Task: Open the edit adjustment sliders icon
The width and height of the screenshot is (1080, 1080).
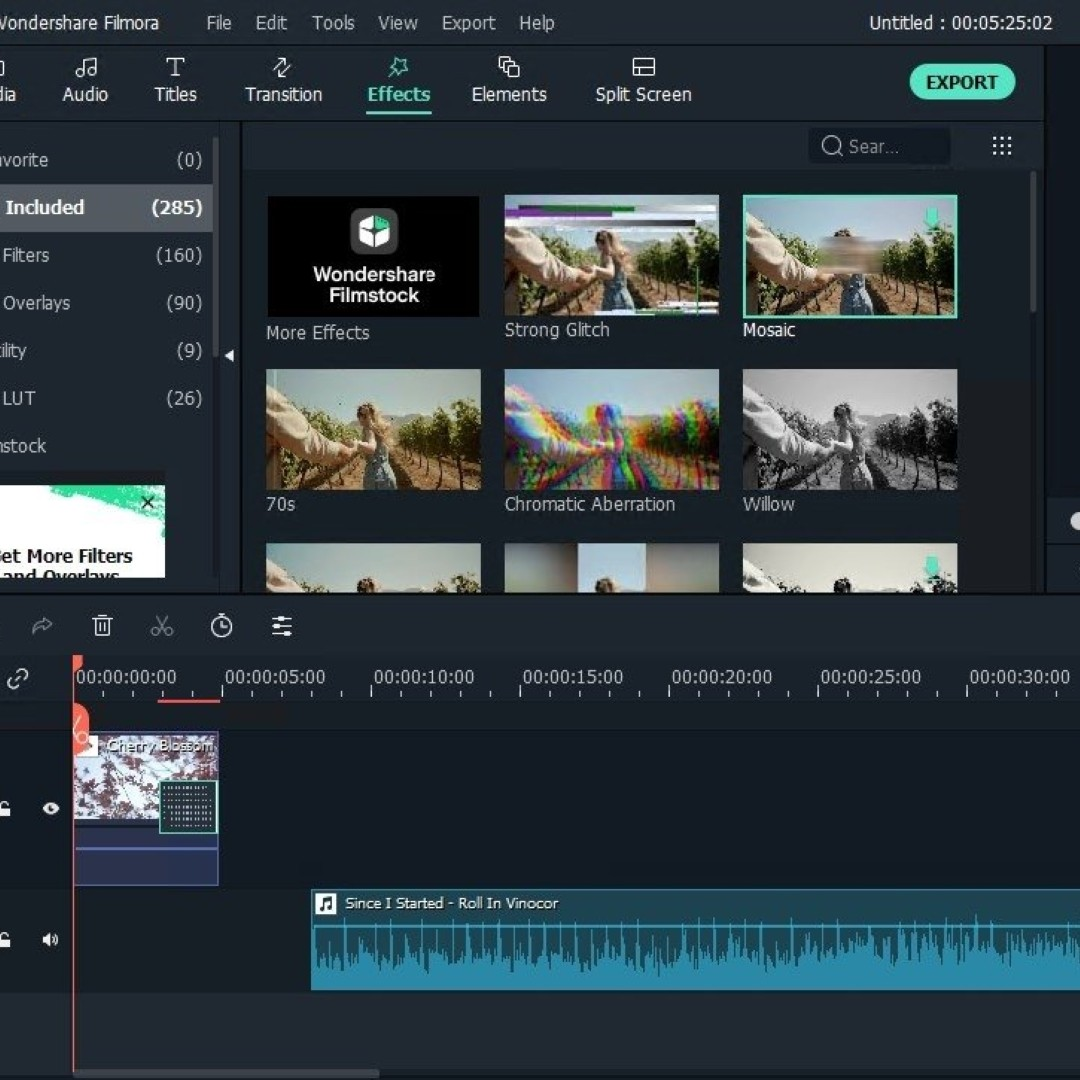Action: 282,626
